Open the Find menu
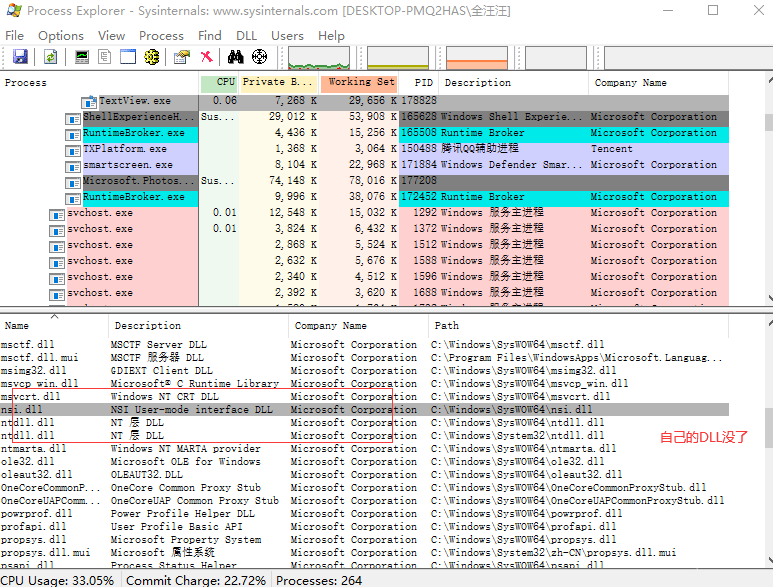773x587 pixels. [210, 36]
